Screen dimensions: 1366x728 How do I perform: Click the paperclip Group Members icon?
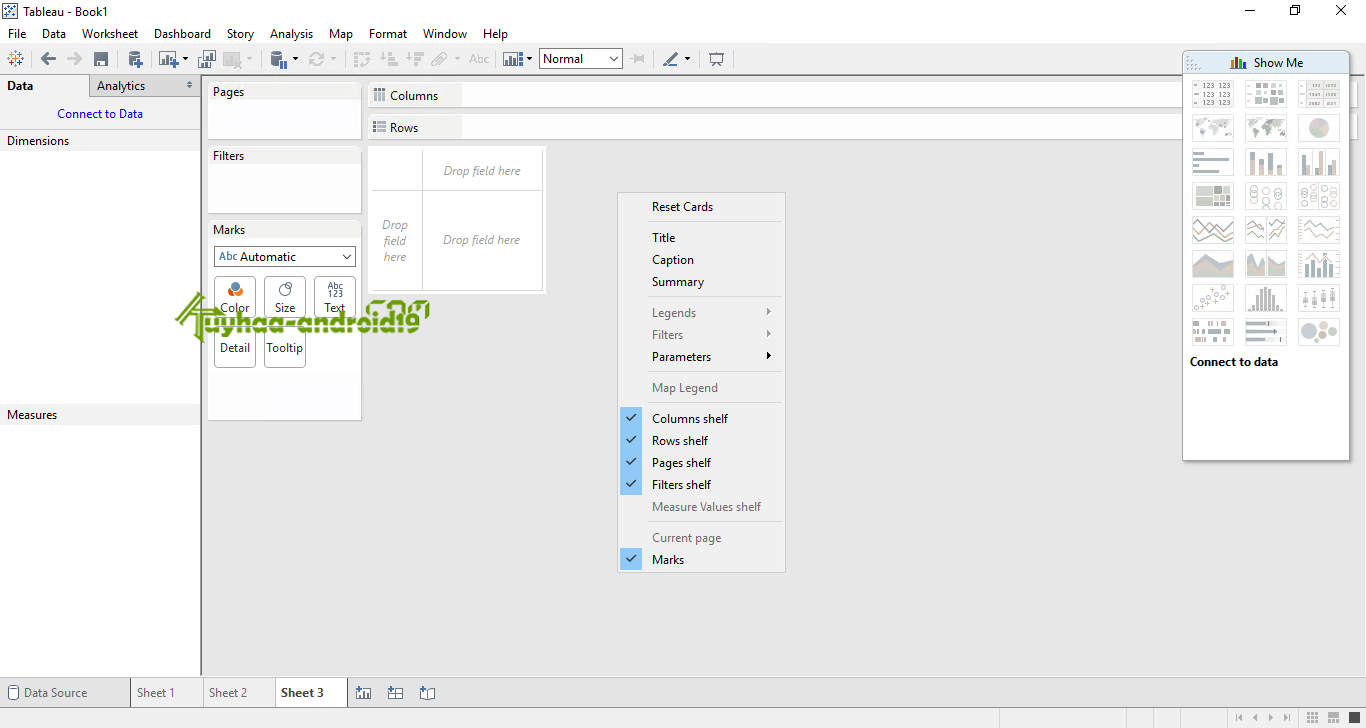pos(439,59)
